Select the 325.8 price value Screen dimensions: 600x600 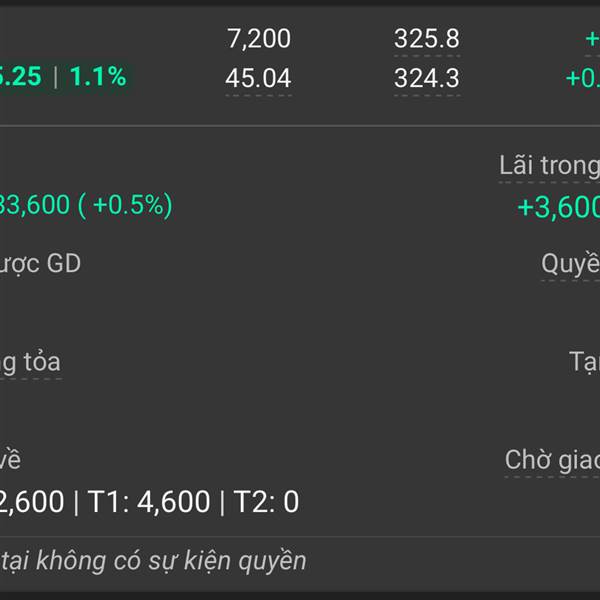427,39
